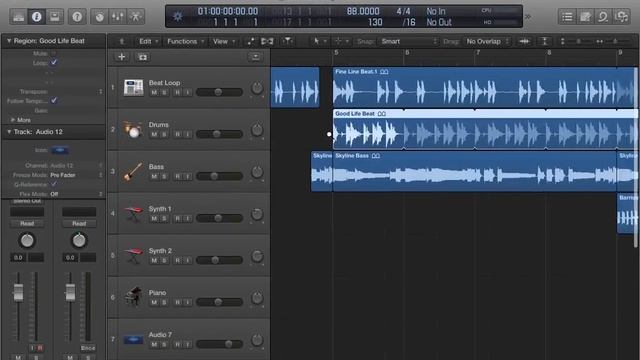The width and height of the screenshot is (640, 360).
Task: Record-enable the Bass track
Action: [178, 177]
